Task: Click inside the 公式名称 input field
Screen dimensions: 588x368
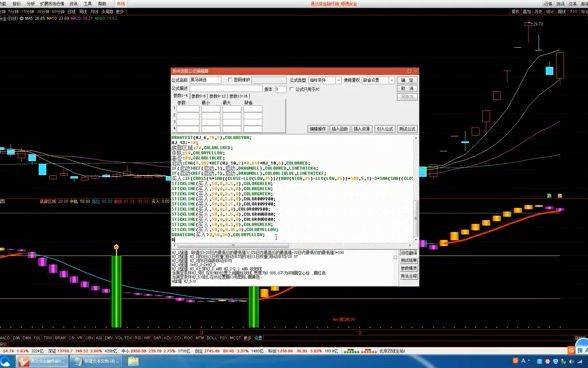Action: tap(205, 80)
